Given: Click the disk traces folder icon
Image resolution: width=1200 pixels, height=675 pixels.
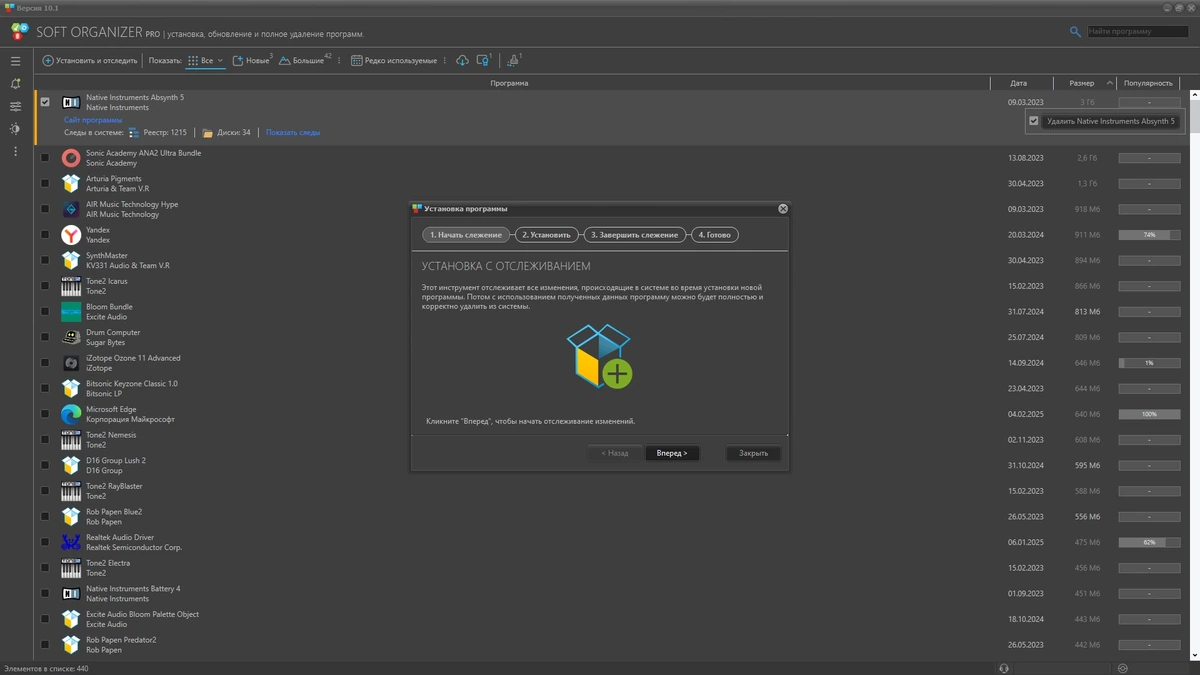Looking at the screenshot, I should pos(208,132).
